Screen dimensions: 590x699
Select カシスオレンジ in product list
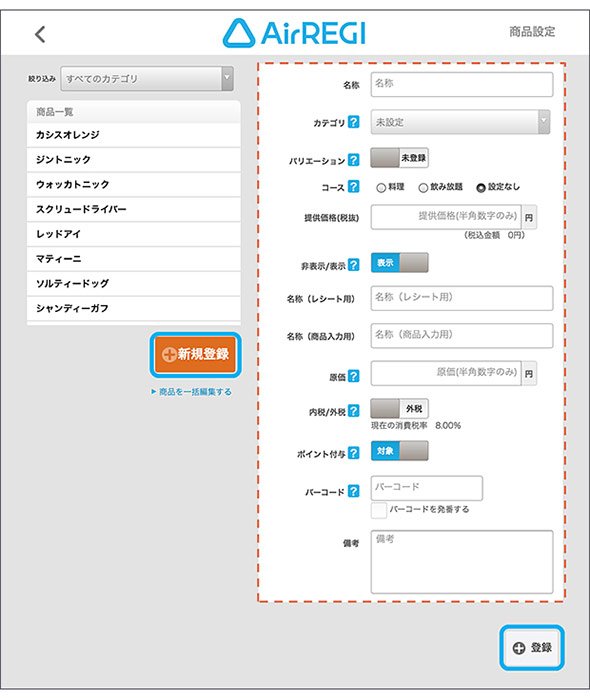point(134,135)
